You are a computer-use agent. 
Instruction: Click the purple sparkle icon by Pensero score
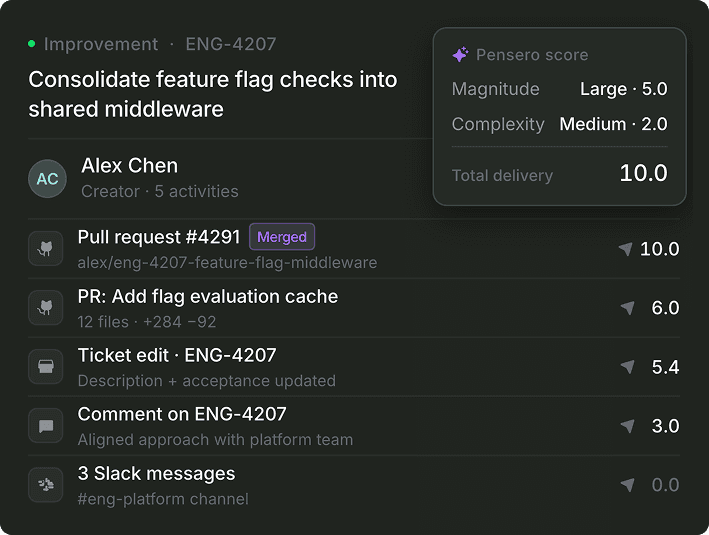coord(460,55)
